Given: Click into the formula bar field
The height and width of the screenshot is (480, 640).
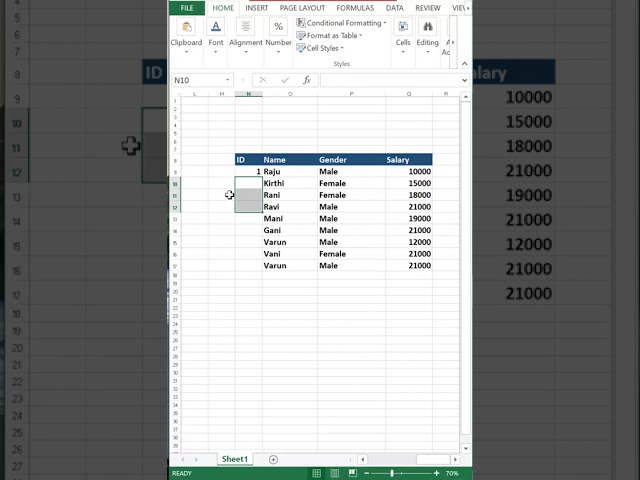Looking at the screenshot, I should tap(391, 80).
